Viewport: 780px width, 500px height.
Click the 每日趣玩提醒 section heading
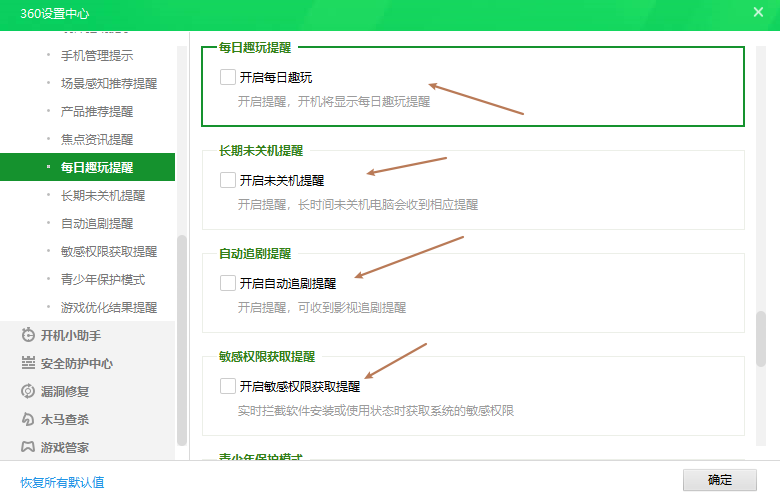(x=255, y=47)
